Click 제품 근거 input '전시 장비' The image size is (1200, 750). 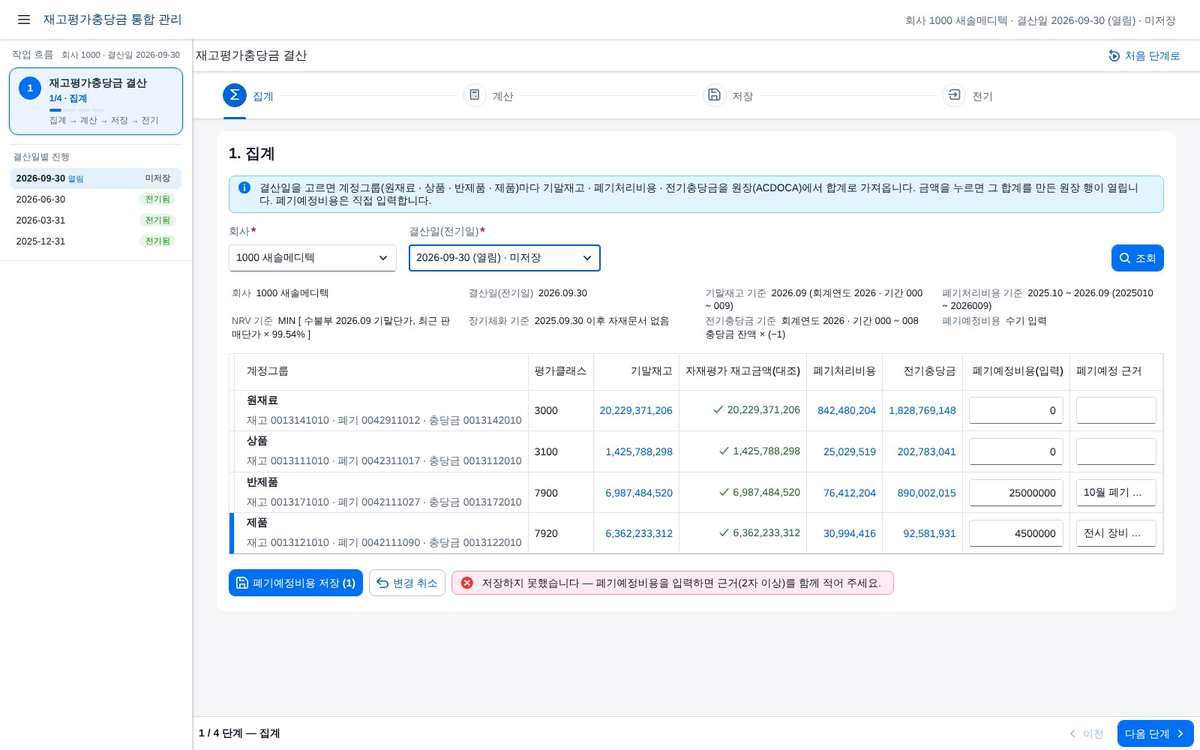(1116, 533)
